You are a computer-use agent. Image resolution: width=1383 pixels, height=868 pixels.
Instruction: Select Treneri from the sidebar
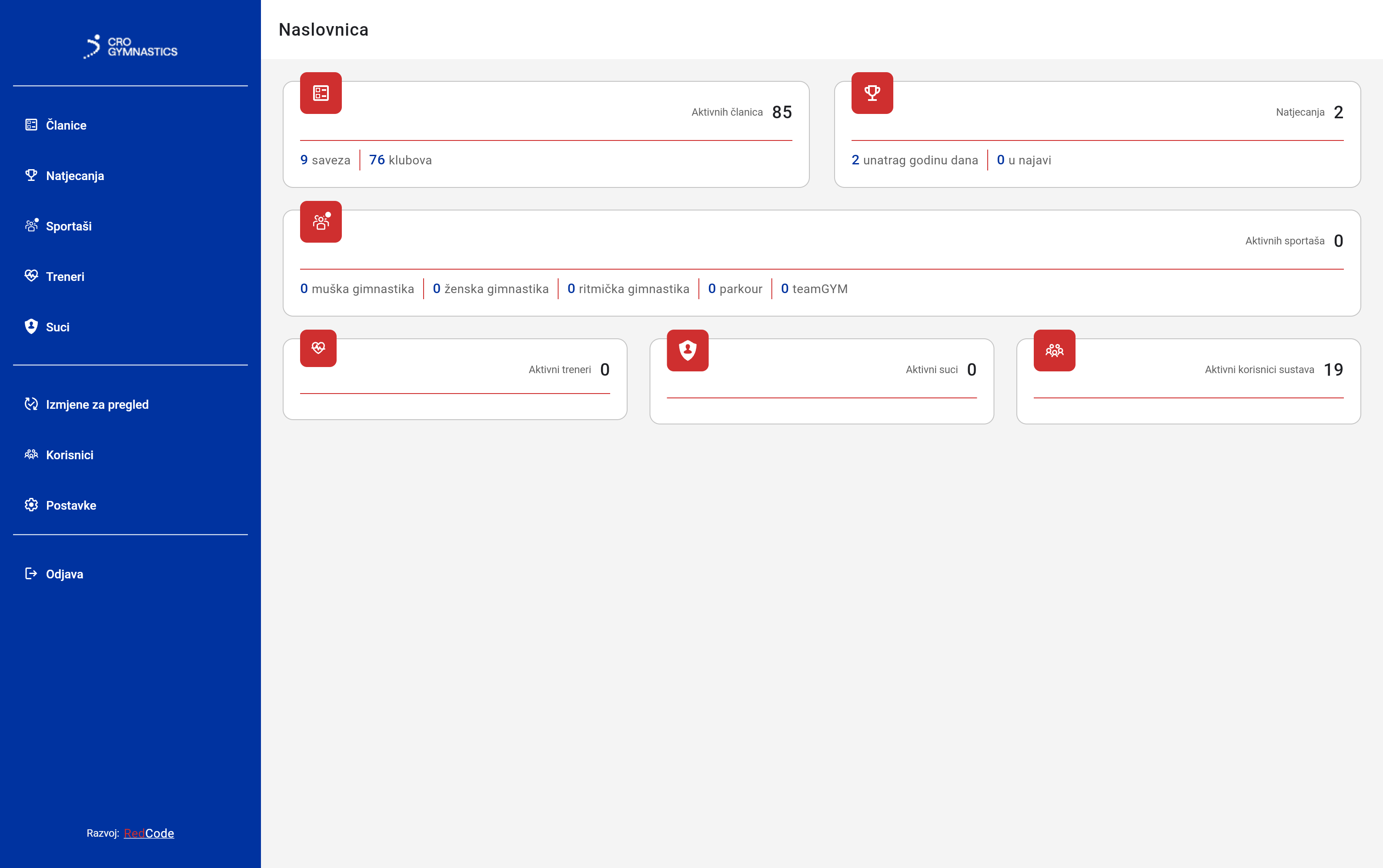[65, 277]
